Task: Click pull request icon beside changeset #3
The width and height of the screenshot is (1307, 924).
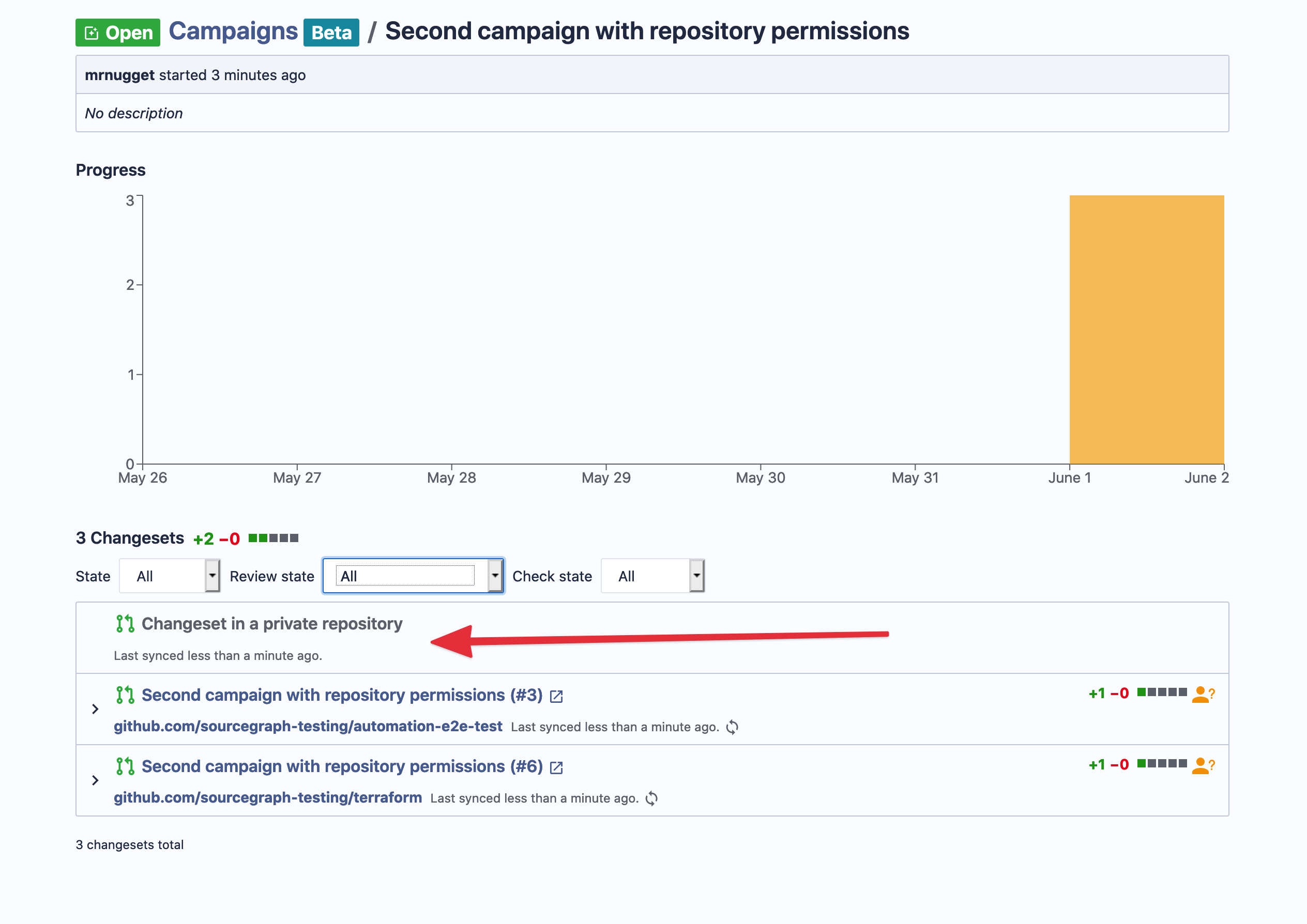Action: pos(125,695)
